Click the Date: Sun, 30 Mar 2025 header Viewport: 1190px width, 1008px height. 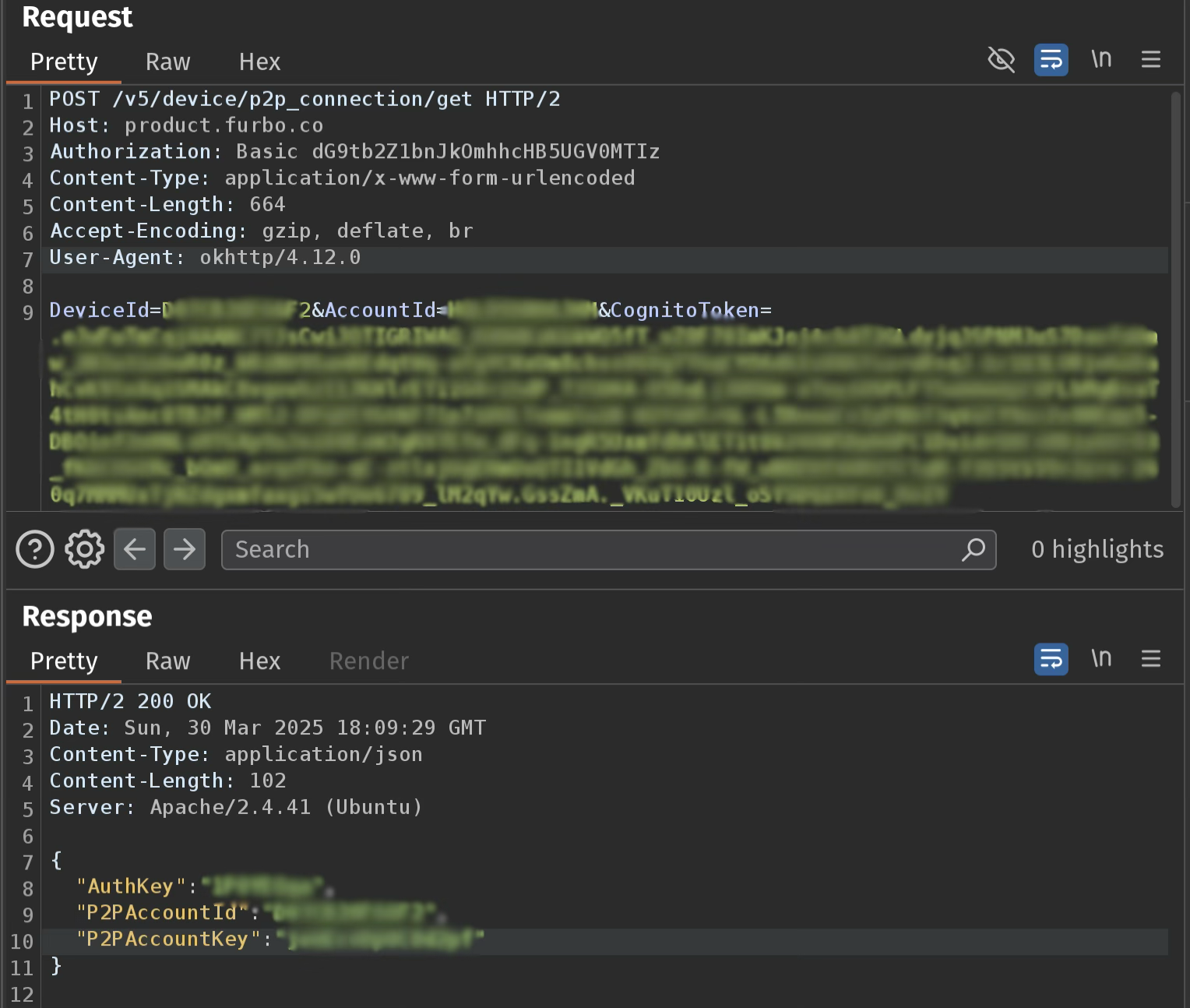click(268, 728)
